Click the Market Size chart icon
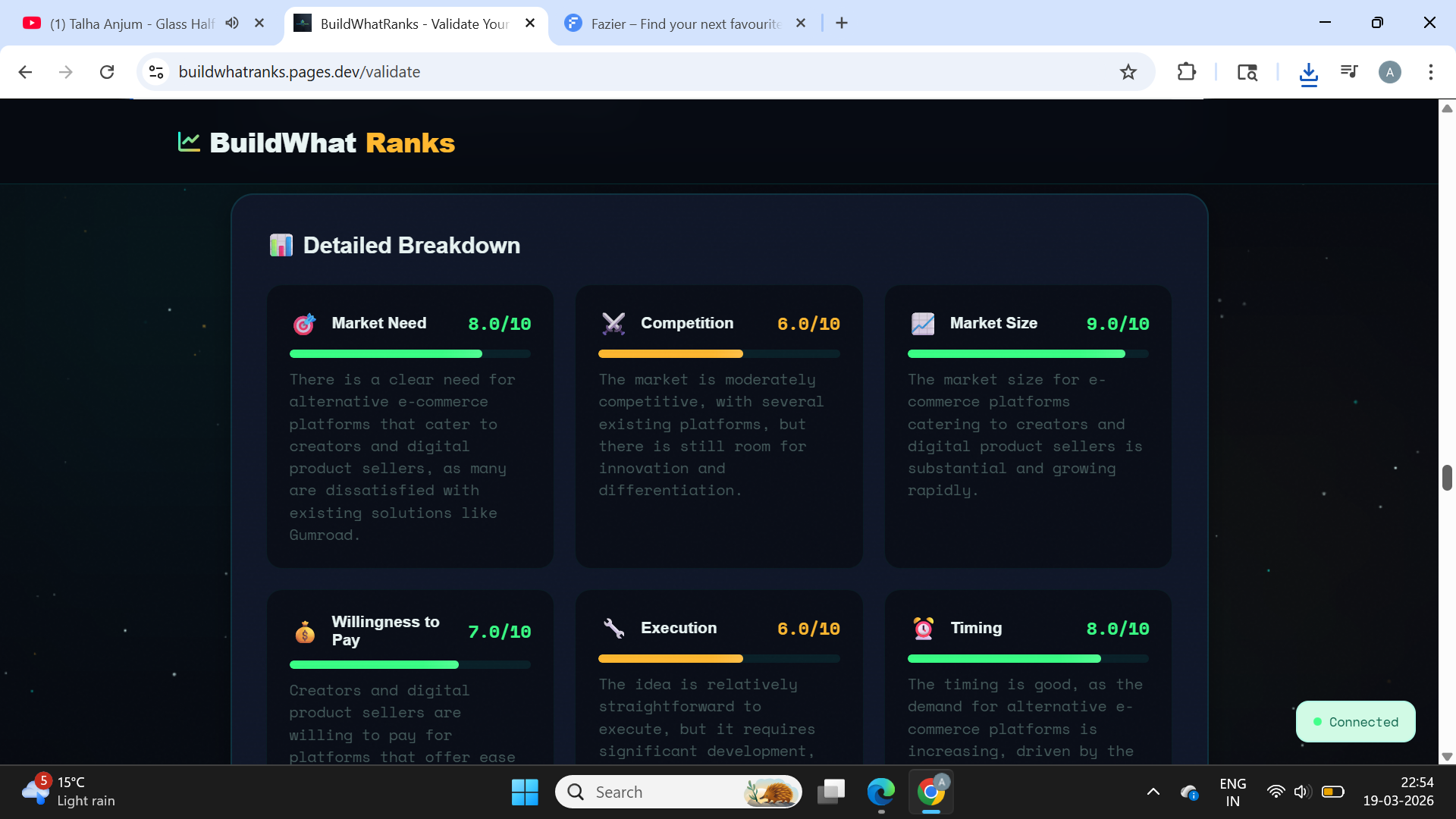This screenshot has width=1456, height=819. (x=922, y=324)
